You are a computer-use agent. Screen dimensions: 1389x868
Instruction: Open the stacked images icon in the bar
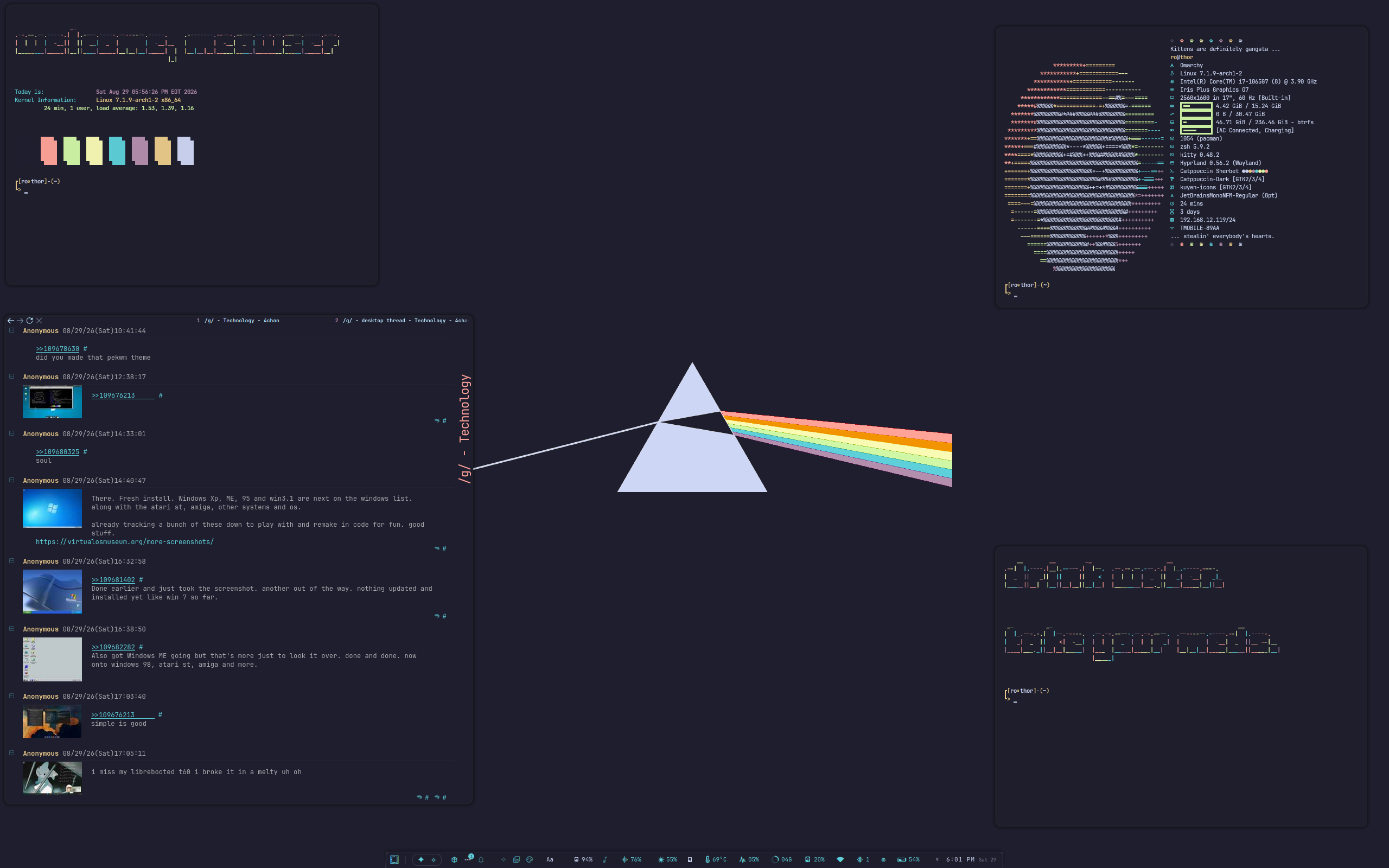coord(516,859)
